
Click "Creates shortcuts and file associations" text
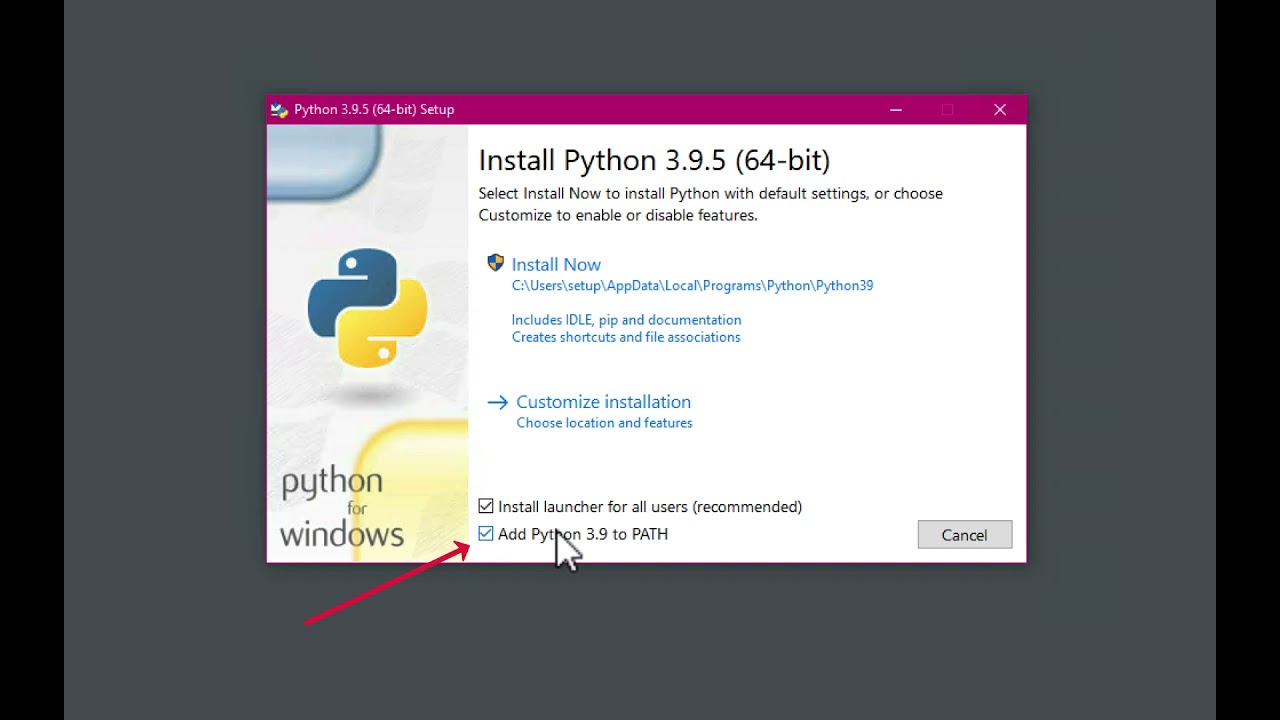[x=626, y=337]
